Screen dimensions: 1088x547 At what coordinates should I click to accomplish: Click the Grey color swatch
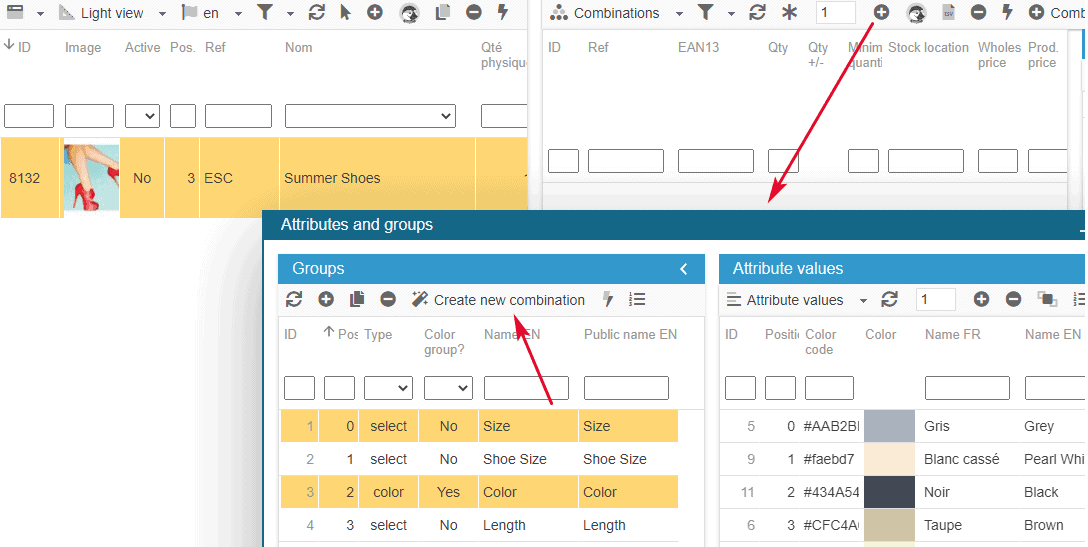pos(888,426)
